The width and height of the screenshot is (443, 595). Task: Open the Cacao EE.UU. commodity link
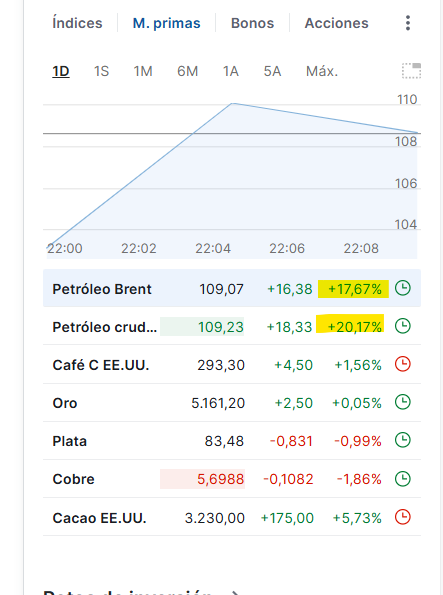(99, 518)
